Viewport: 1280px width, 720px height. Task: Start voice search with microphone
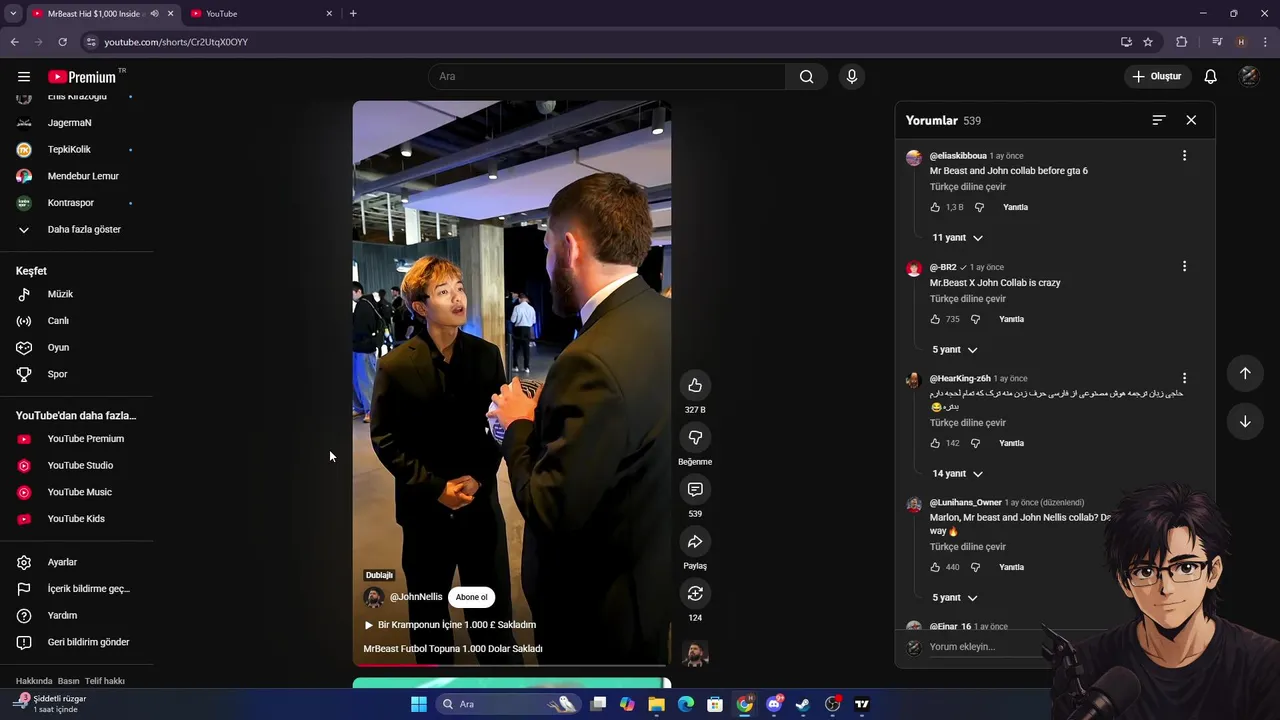click(x=852, y=77)
